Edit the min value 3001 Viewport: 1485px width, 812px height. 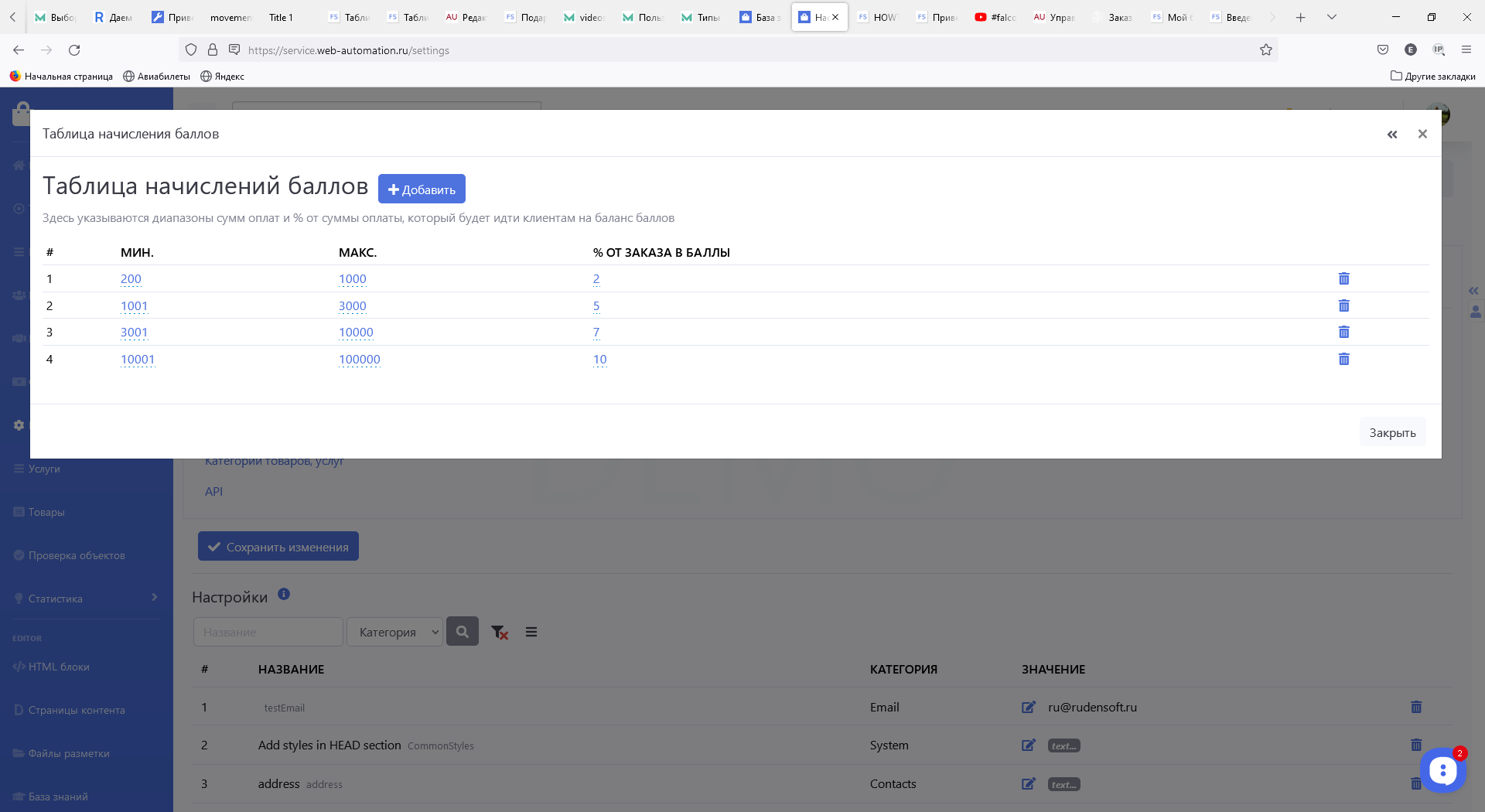[134, 333]
